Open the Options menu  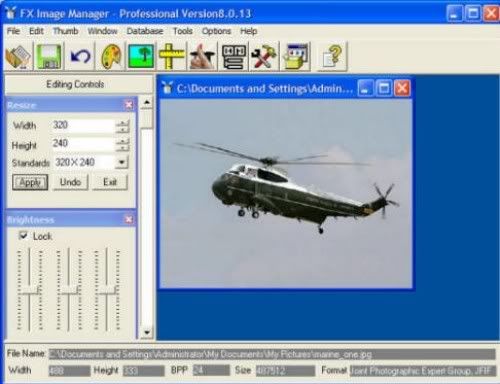216,31
